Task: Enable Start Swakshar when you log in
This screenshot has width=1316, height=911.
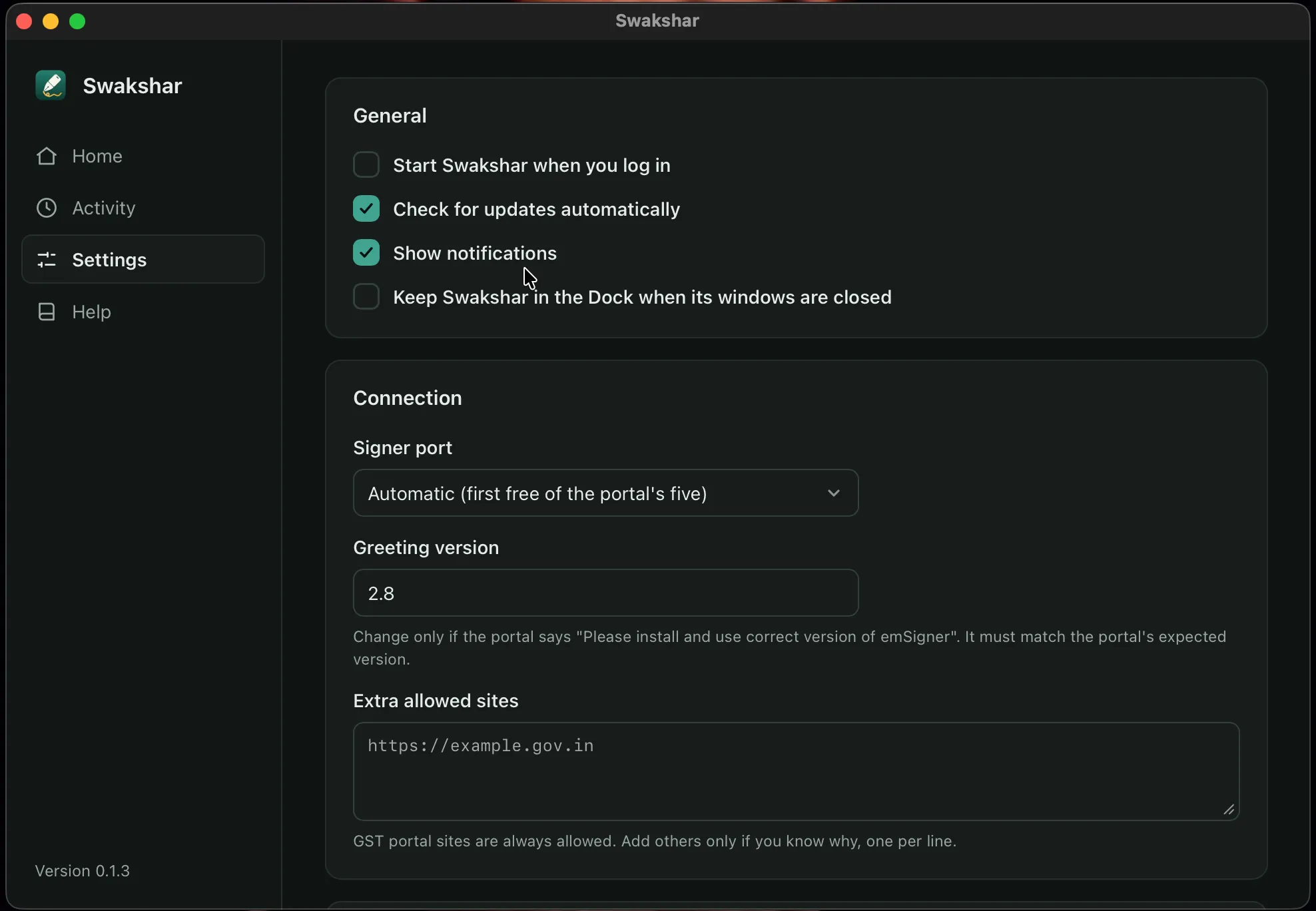Action: 366,164
